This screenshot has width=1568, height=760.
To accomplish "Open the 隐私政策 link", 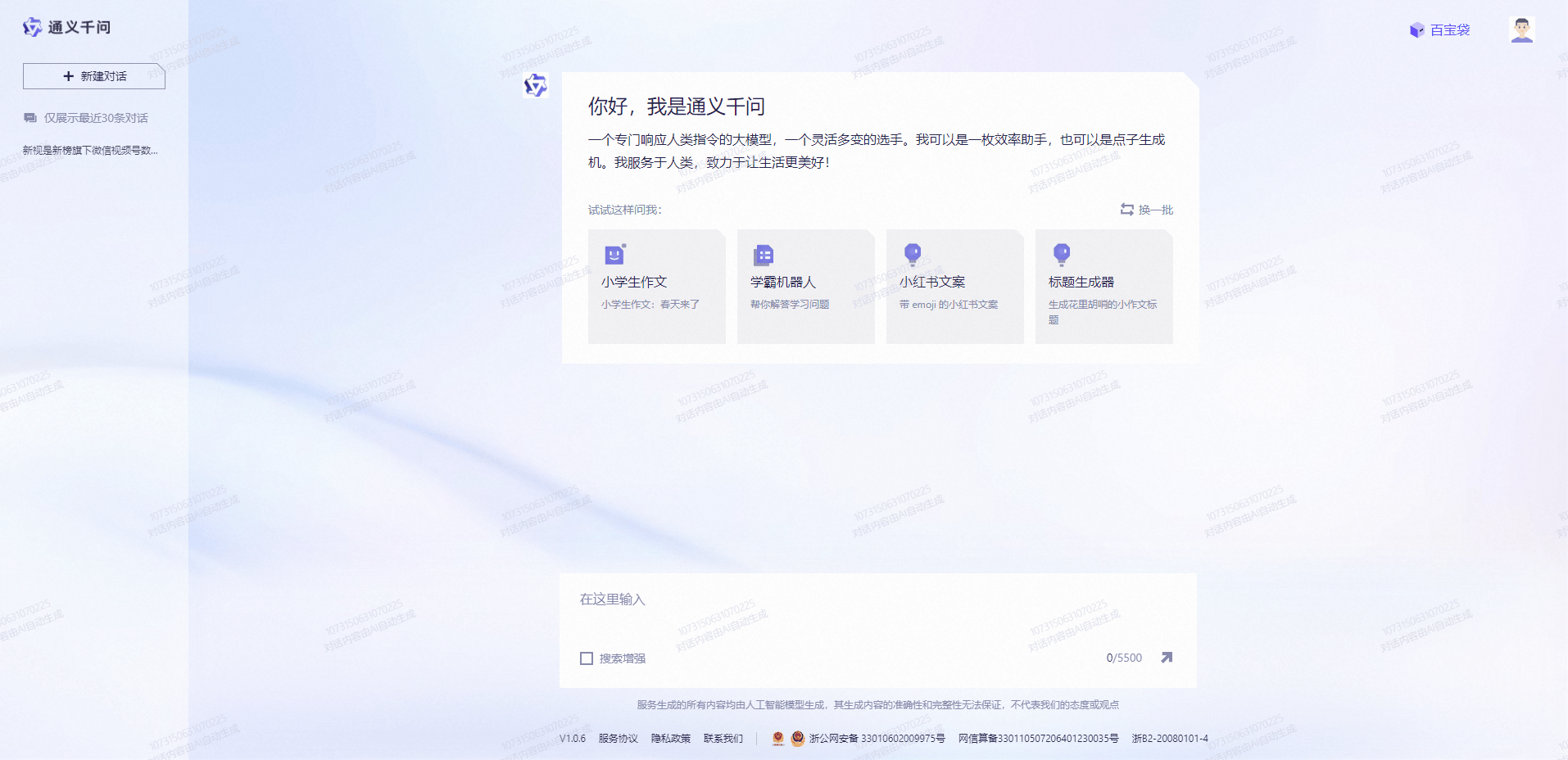I will pos(670,738).
